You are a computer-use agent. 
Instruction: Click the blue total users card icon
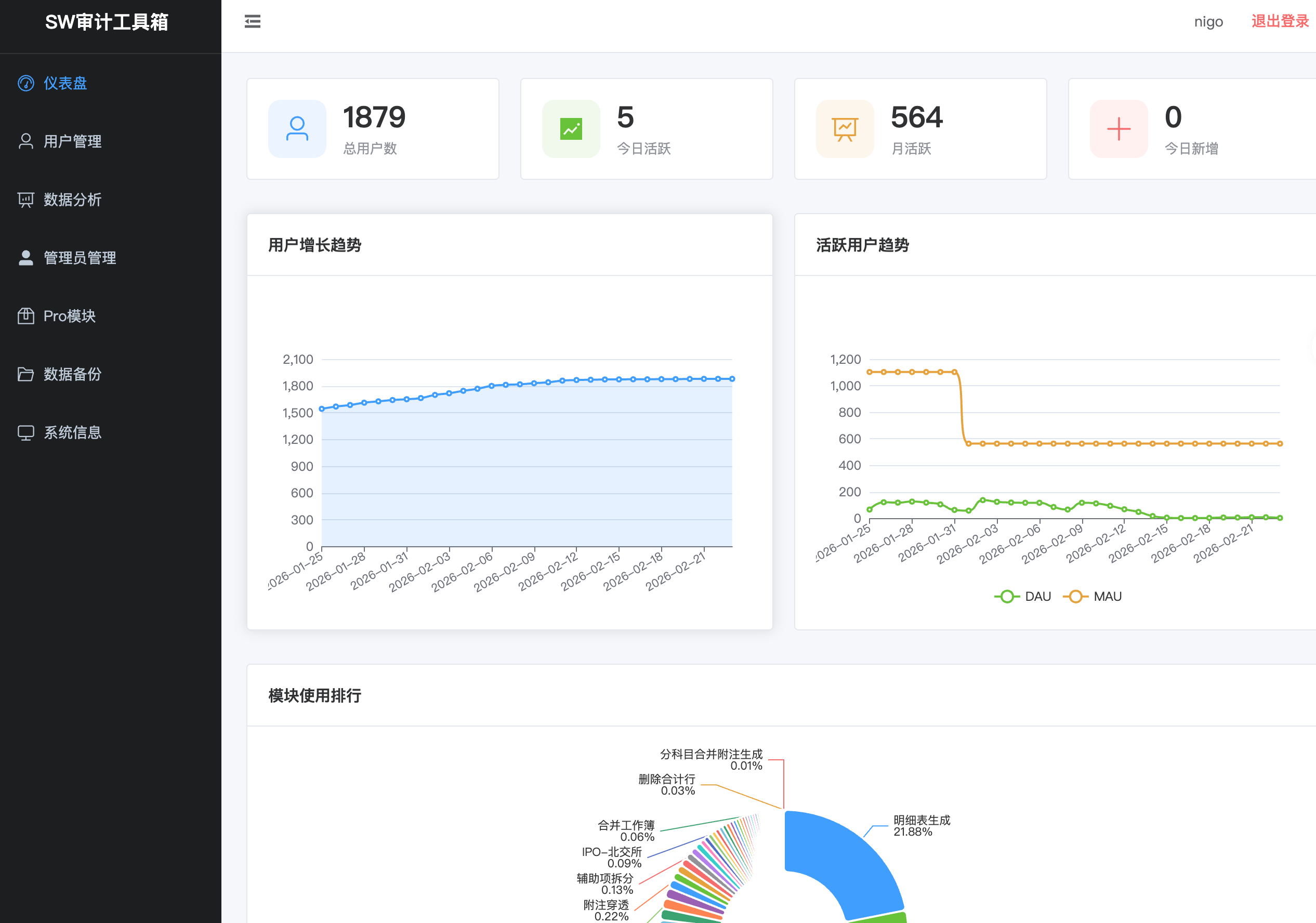tap(297, 129)
